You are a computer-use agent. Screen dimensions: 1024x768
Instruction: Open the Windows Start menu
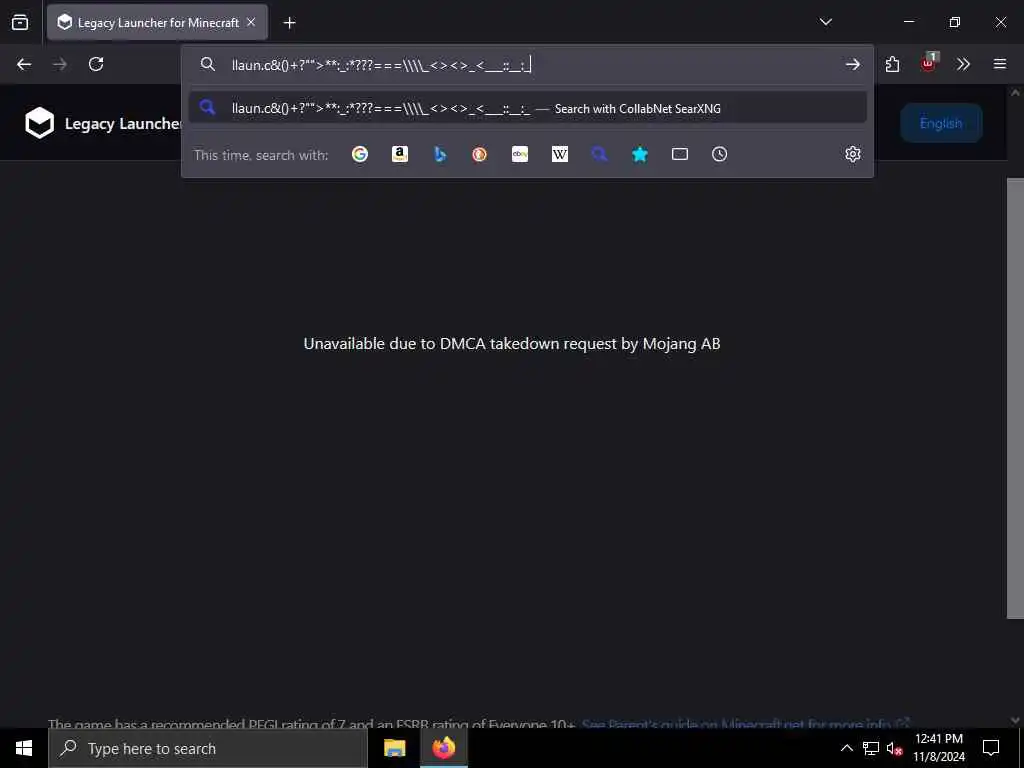(x=24, y=748)
